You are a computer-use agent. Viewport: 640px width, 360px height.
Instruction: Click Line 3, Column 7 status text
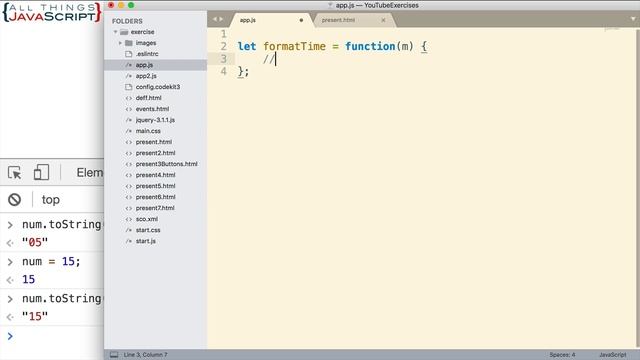pyautogui.click(x=145, y=355)
